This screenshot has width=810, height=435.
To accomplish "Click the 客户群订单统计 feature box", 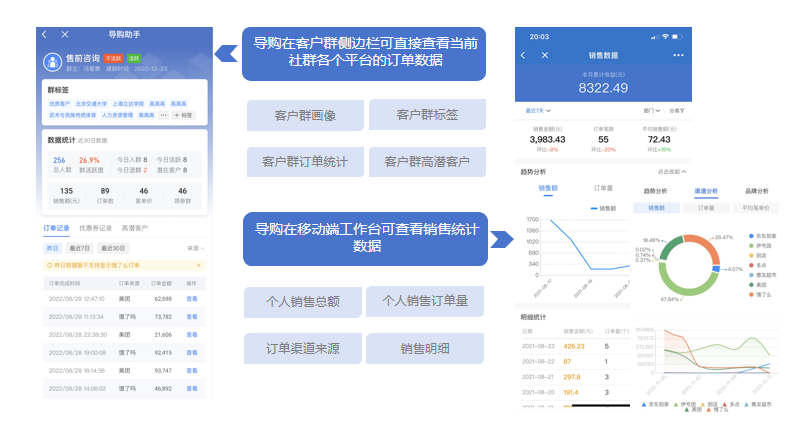I will [305, 162].
